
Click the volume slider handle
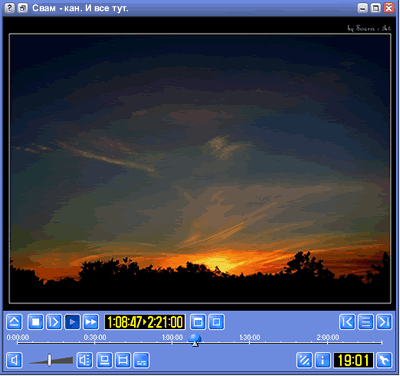click(49, 360)
